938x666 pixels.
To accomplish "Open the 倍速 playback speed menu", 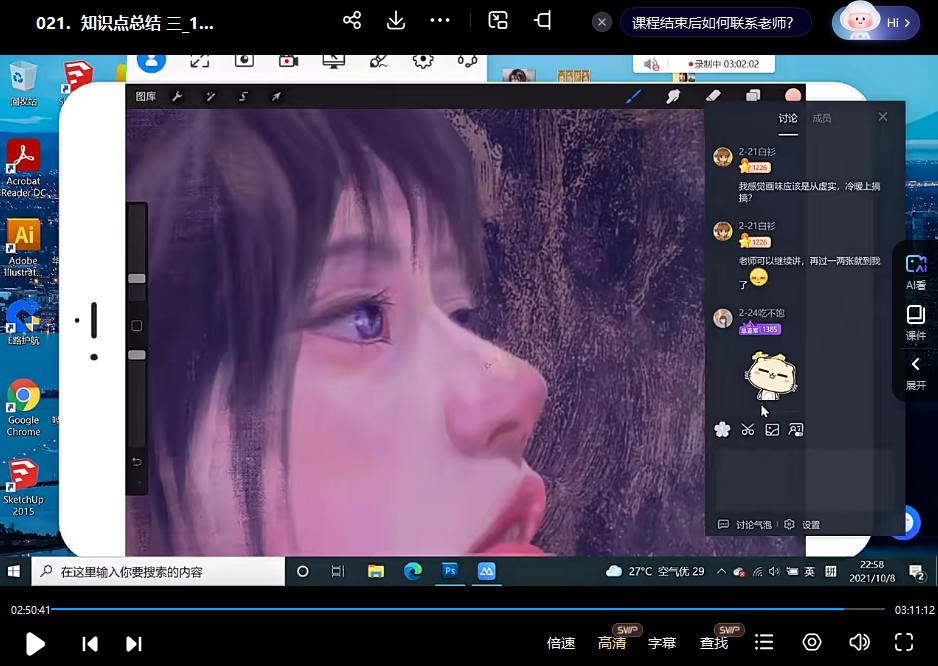I will click(x=561, y=643).
